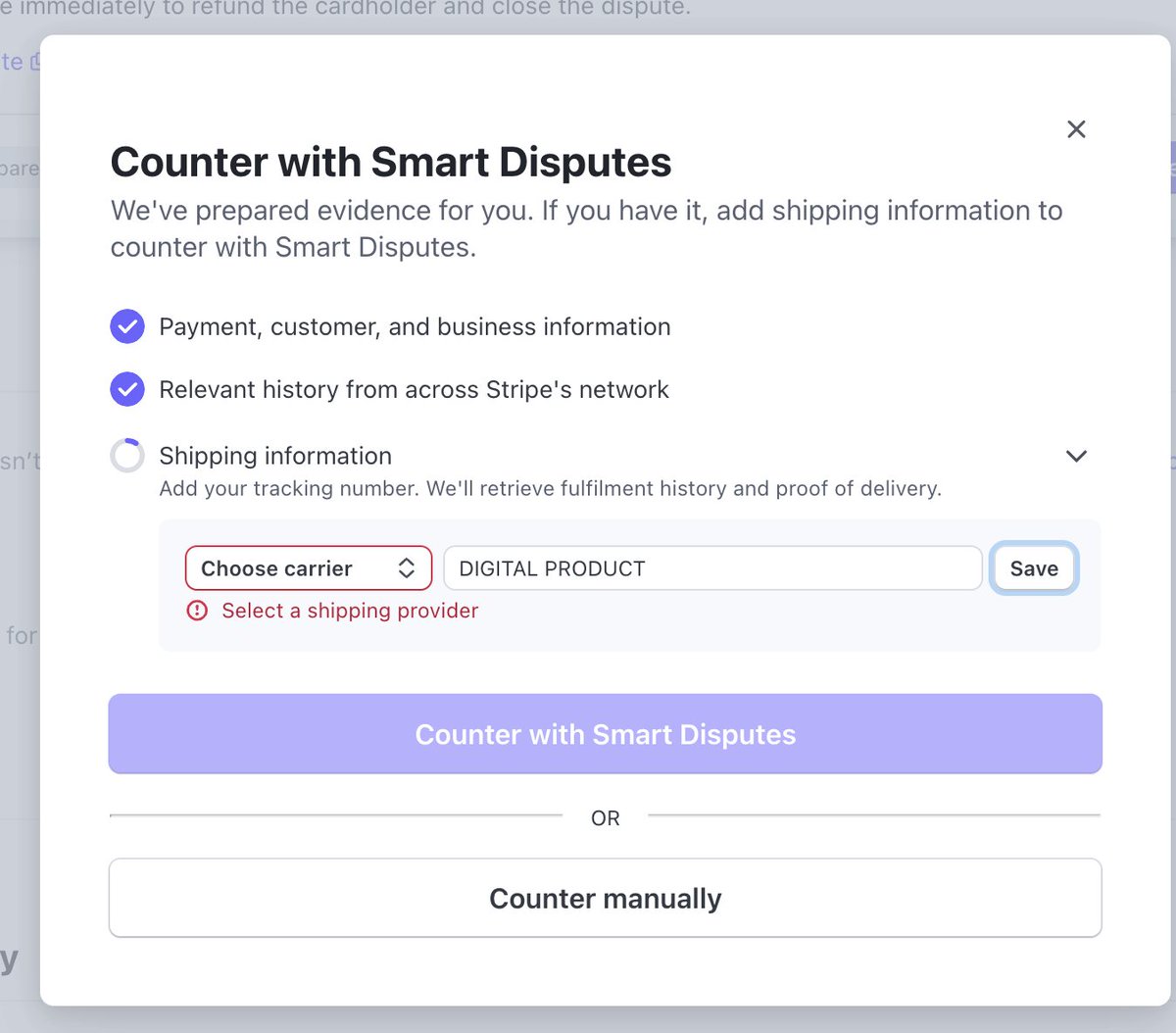The width and height of the screenshot is (1176, 1033).
Task: Save the shipping tracking information
Action: click(1034, 568)
